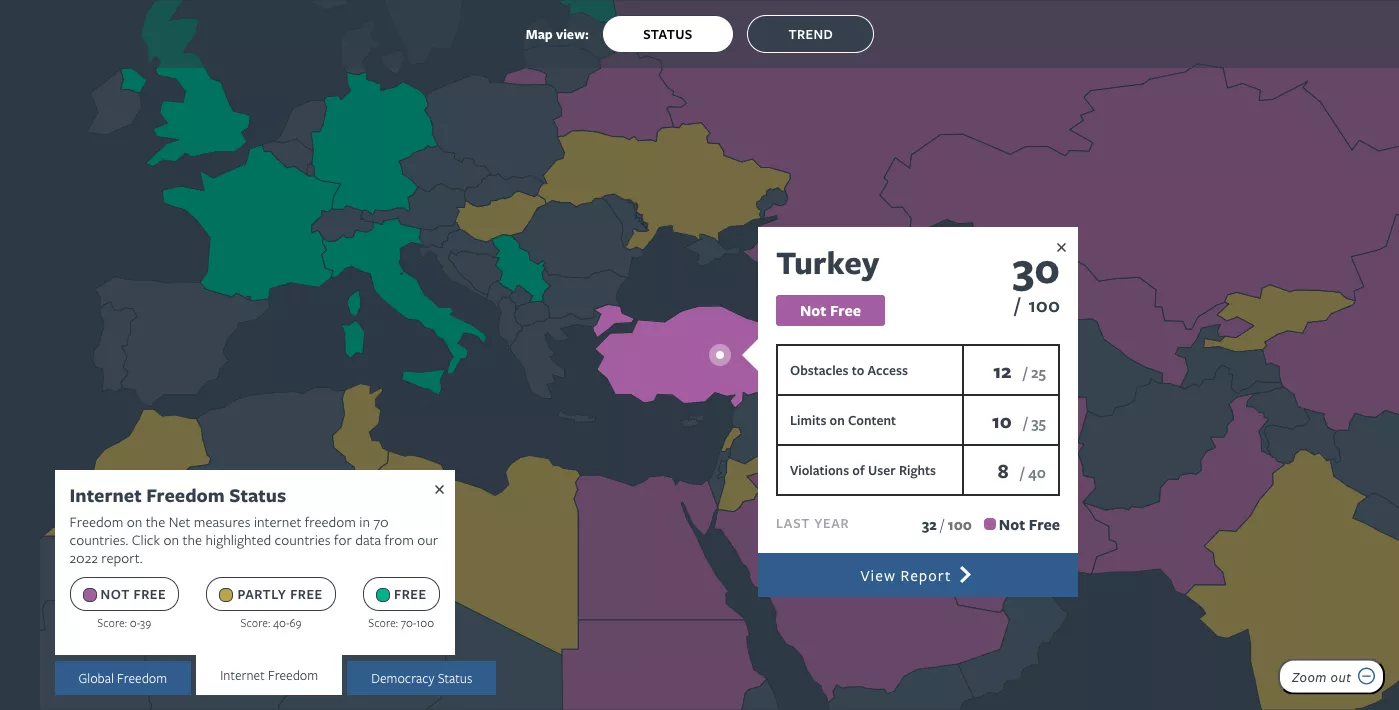Close the Internet Freedom Status legend panel

click(x=439, y=490)
